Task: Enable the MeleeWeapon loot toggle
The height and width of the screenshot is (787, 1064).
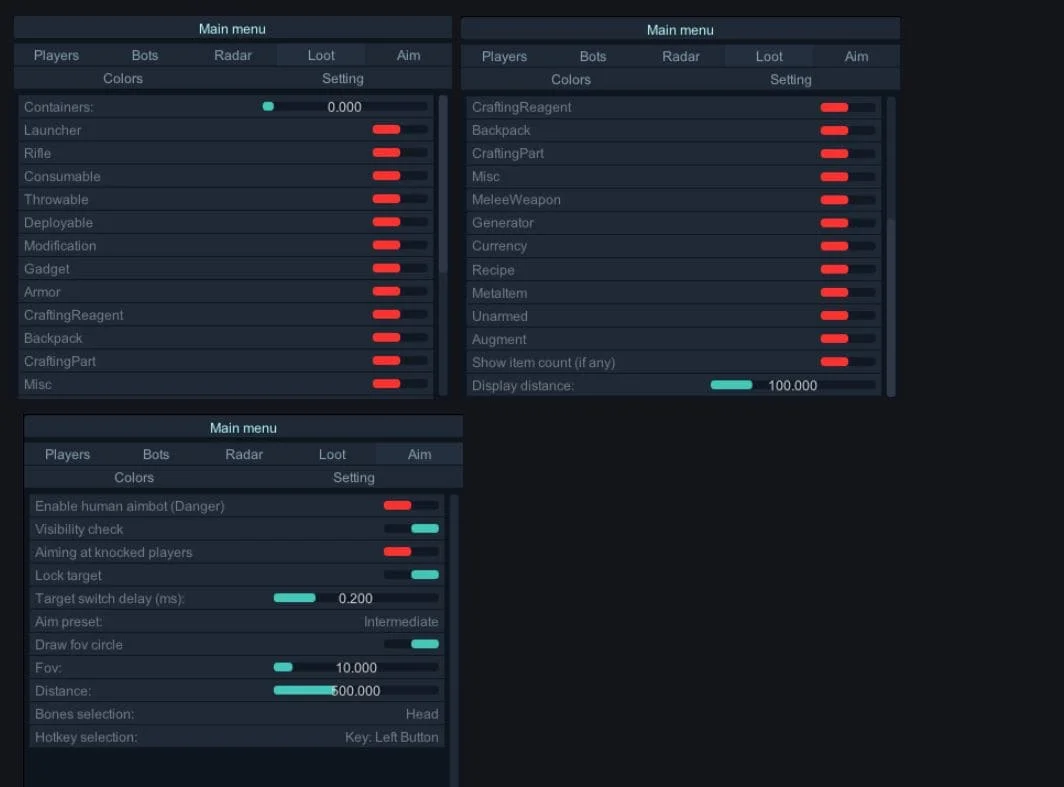Action: pyautogui.click(x=847, y=200)
